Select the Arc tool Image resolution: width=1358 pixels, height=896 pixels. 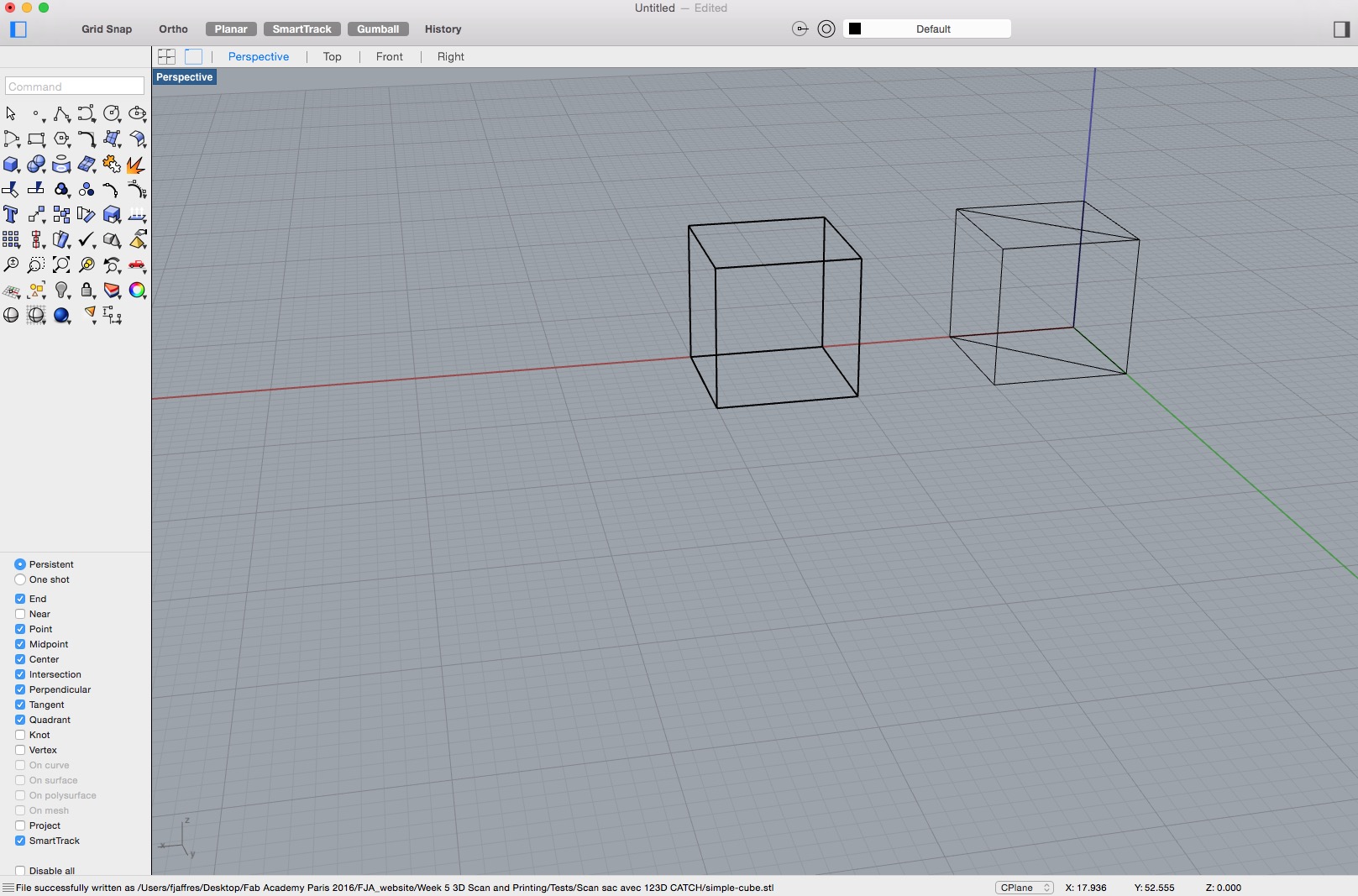11,139
